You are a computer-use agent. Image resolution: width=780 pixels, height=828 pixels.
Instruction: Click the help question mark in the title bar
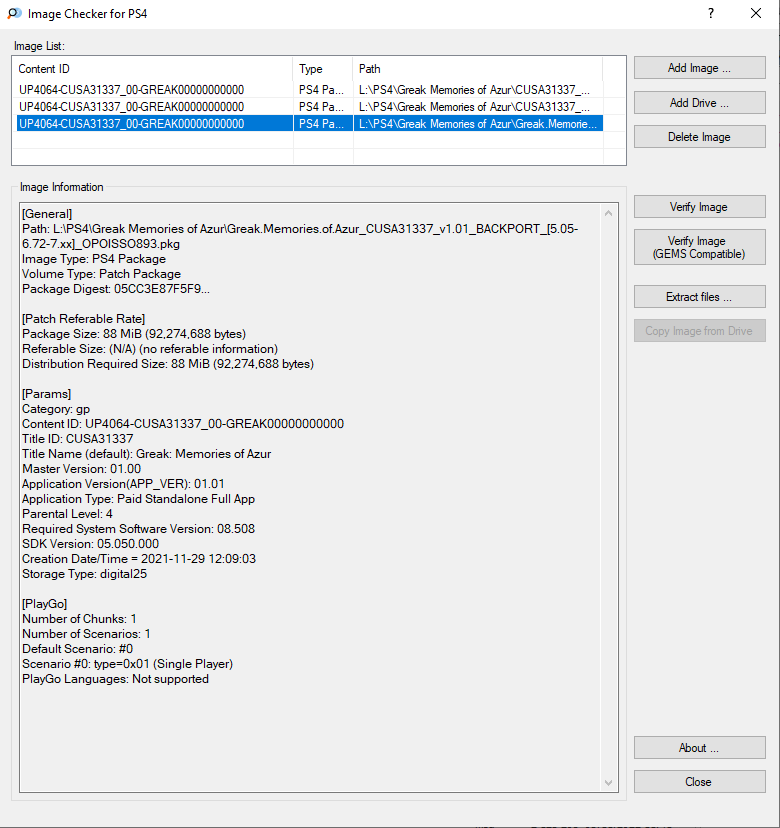pyautogui.click(x=711, y=14)
